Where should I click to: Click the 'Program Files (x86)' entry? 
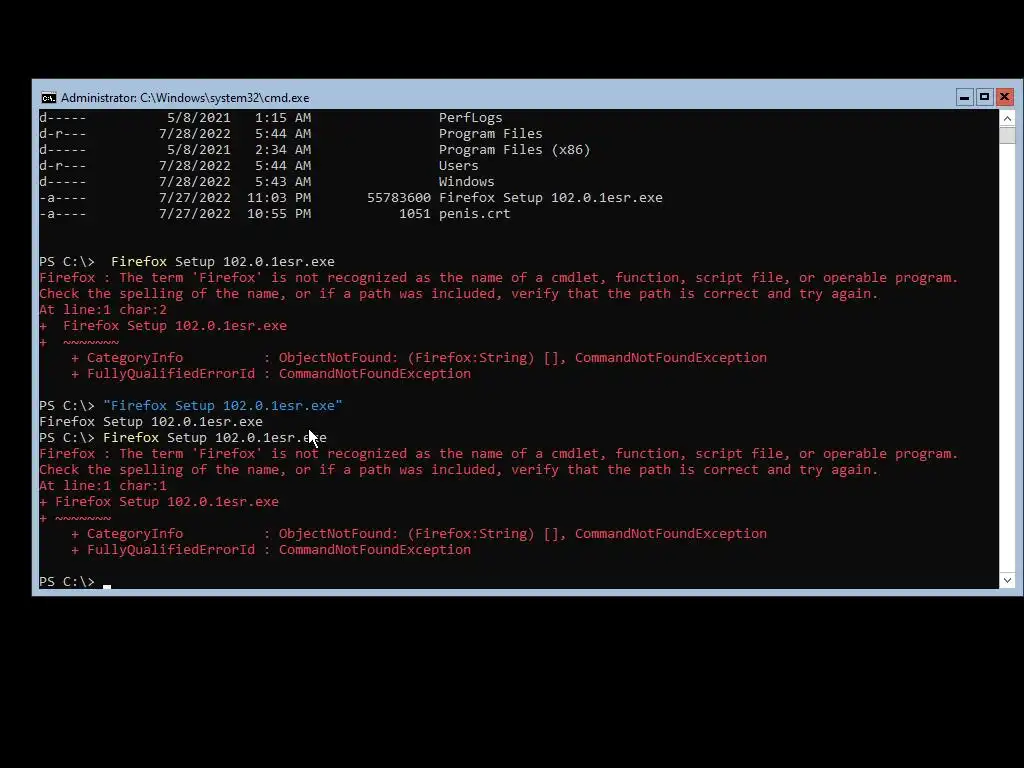tap(515, 150)
